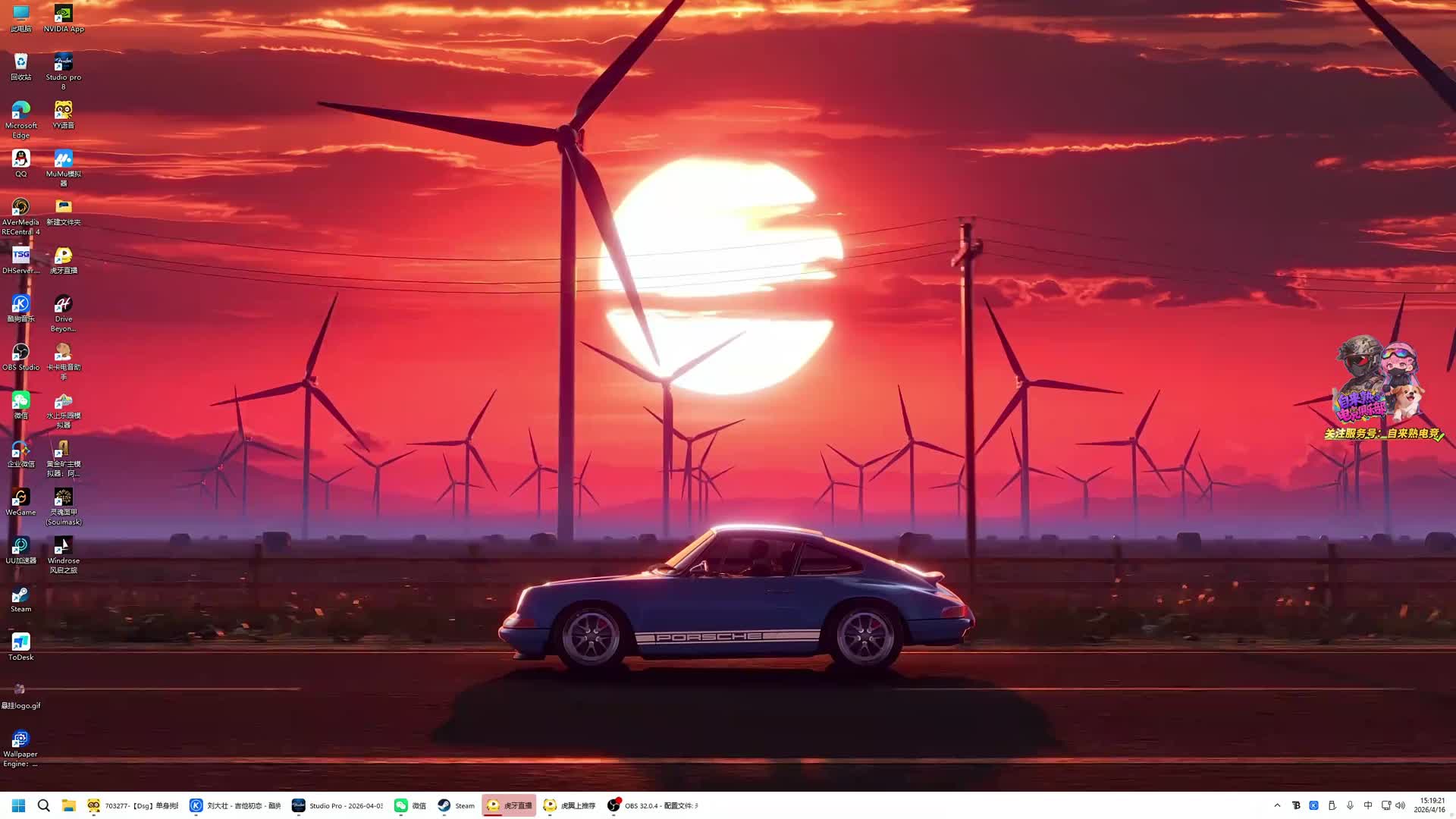The width and height of the screenshot is (1456, 819).
Task: Click the taskbar clock and date
Action: [x=1431, y=805]
